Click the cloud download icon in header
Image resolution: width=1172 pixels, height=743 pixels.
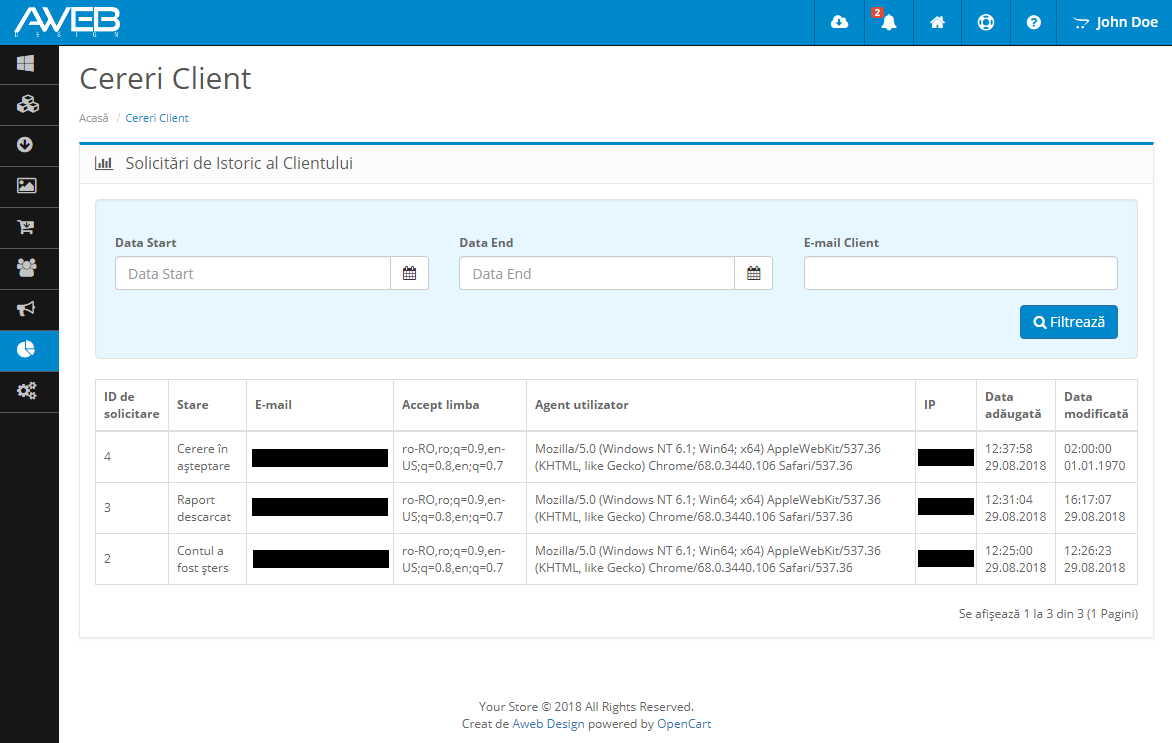pos(840,22)
